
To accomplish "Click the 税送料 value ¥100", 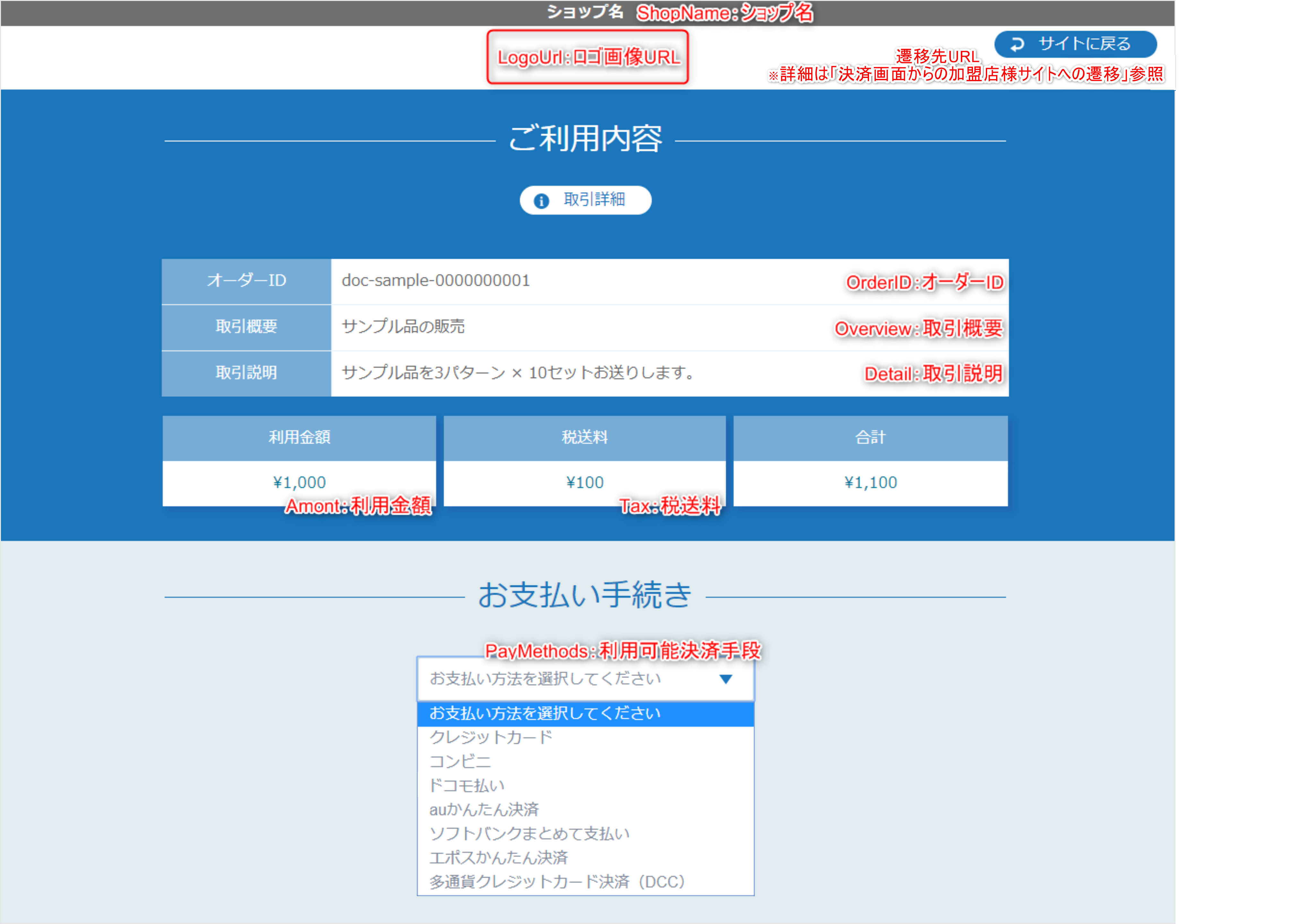I will 584,482.
